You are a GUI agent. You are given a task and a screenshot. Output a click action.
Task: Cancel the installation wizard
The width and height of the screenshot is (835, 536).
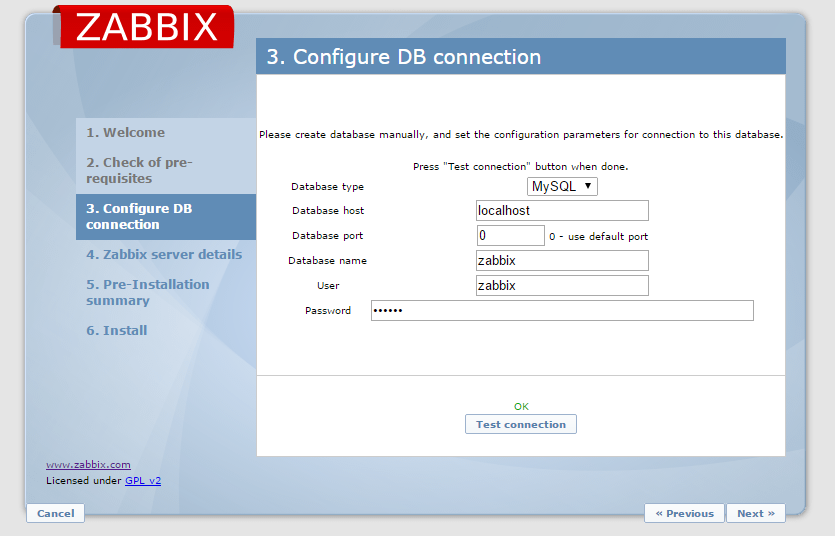click(x=55, y=513)
